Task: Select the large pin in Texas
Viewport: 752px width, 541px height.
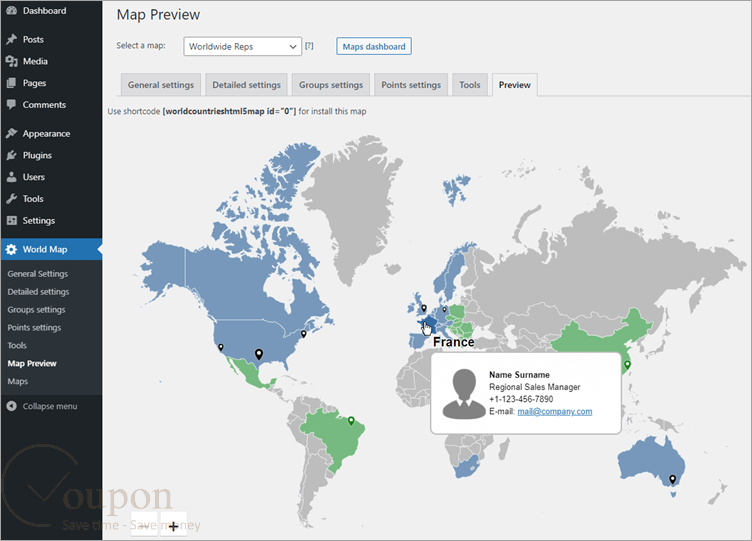Action: [x=259, y=354]
